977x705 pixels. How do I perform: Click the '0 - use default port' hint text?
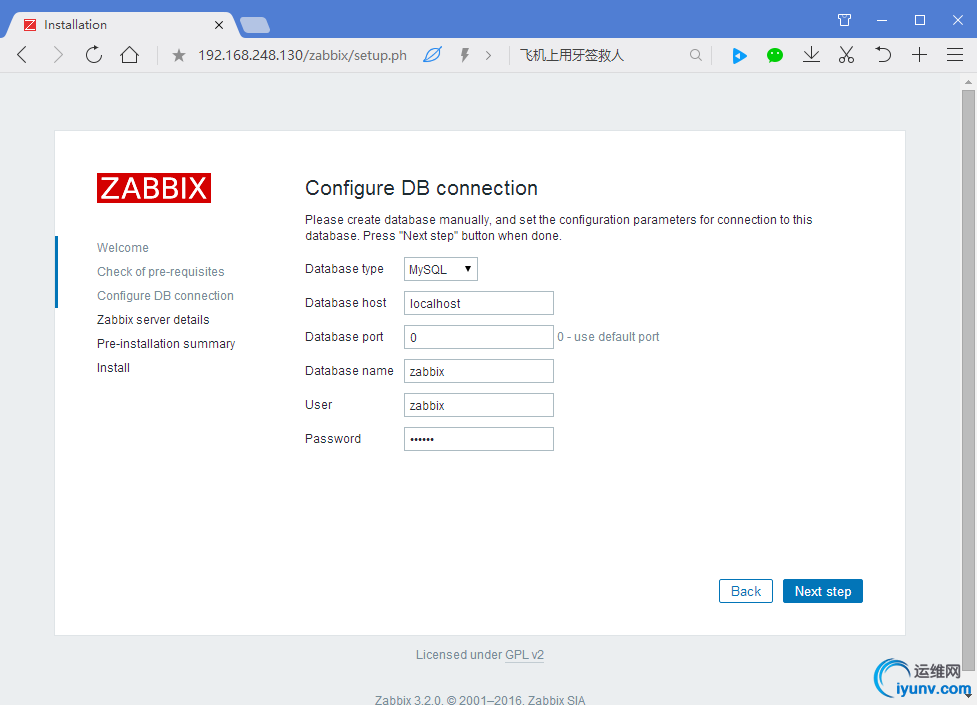tap(608, 337)
